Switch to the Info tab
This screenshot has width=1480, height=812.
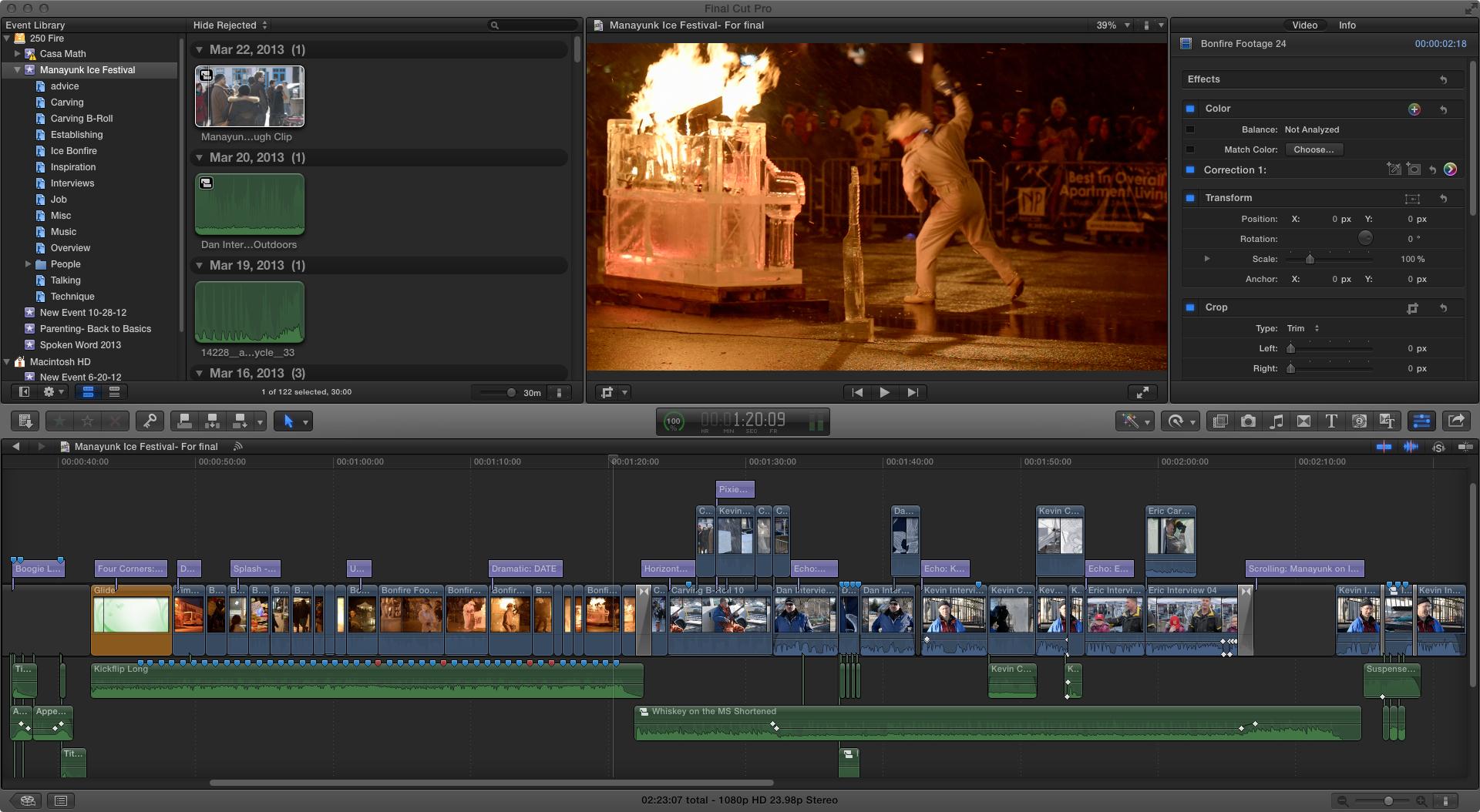1347,25
